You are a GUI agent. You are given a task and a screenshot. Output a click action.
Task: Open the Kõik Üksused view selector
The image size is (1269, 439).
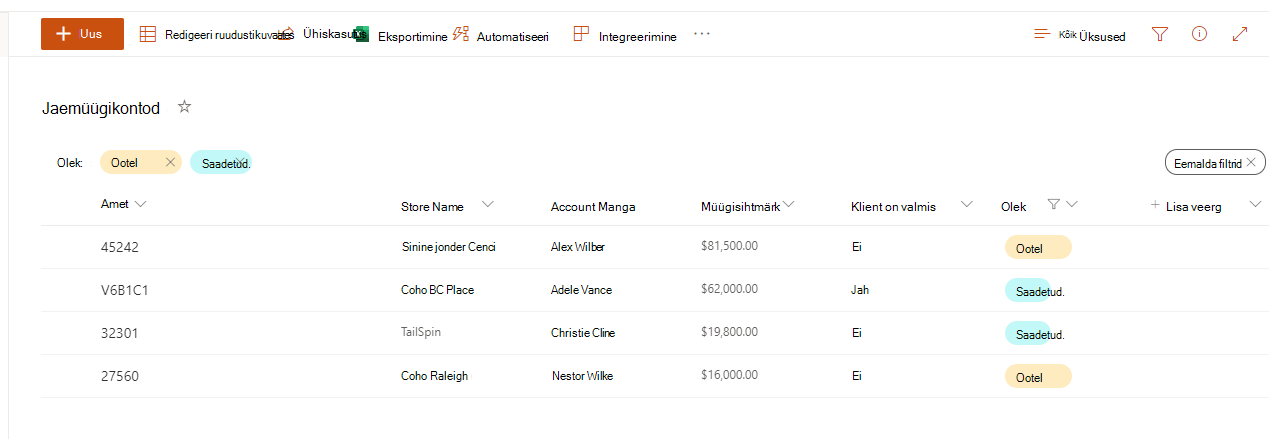point(1079,35)
